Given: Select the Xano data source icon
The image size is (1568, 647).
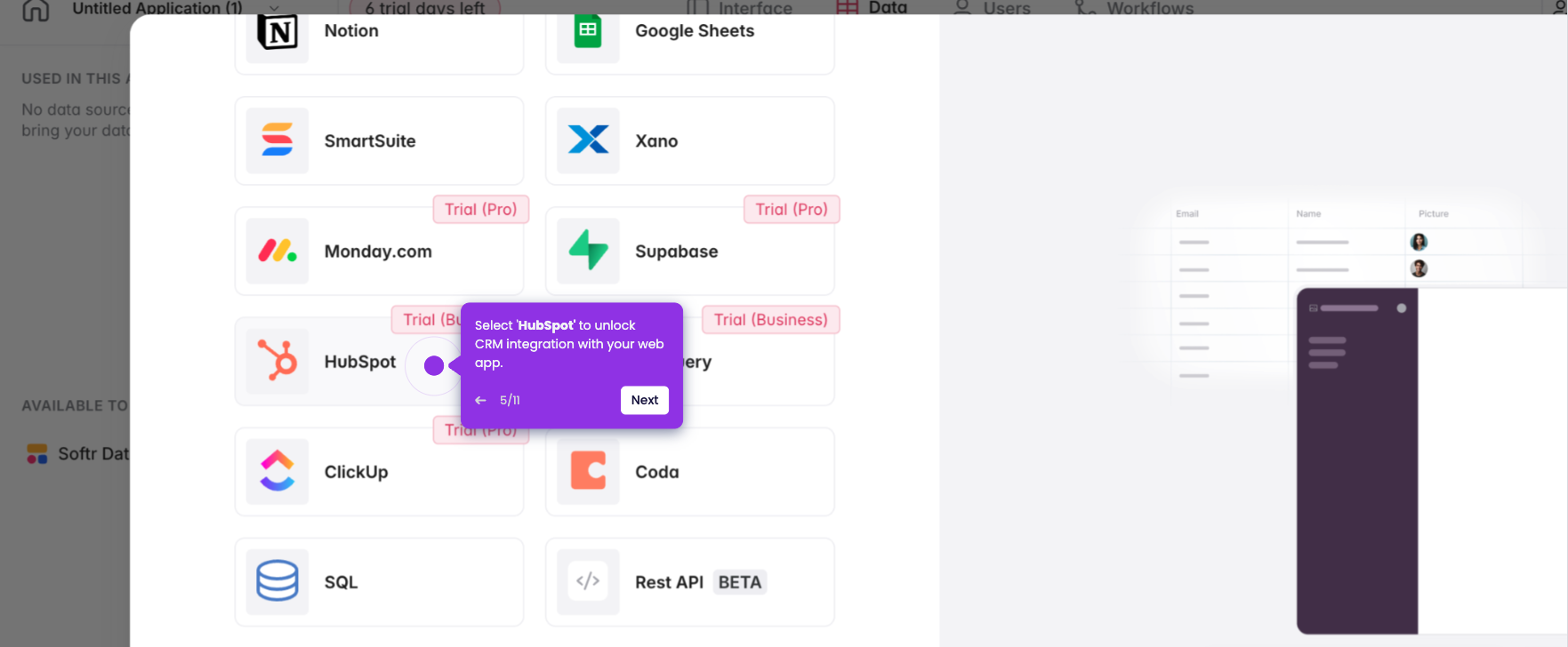Looking at the screenshot, I should pyautogui.click(x=588, y=140).
